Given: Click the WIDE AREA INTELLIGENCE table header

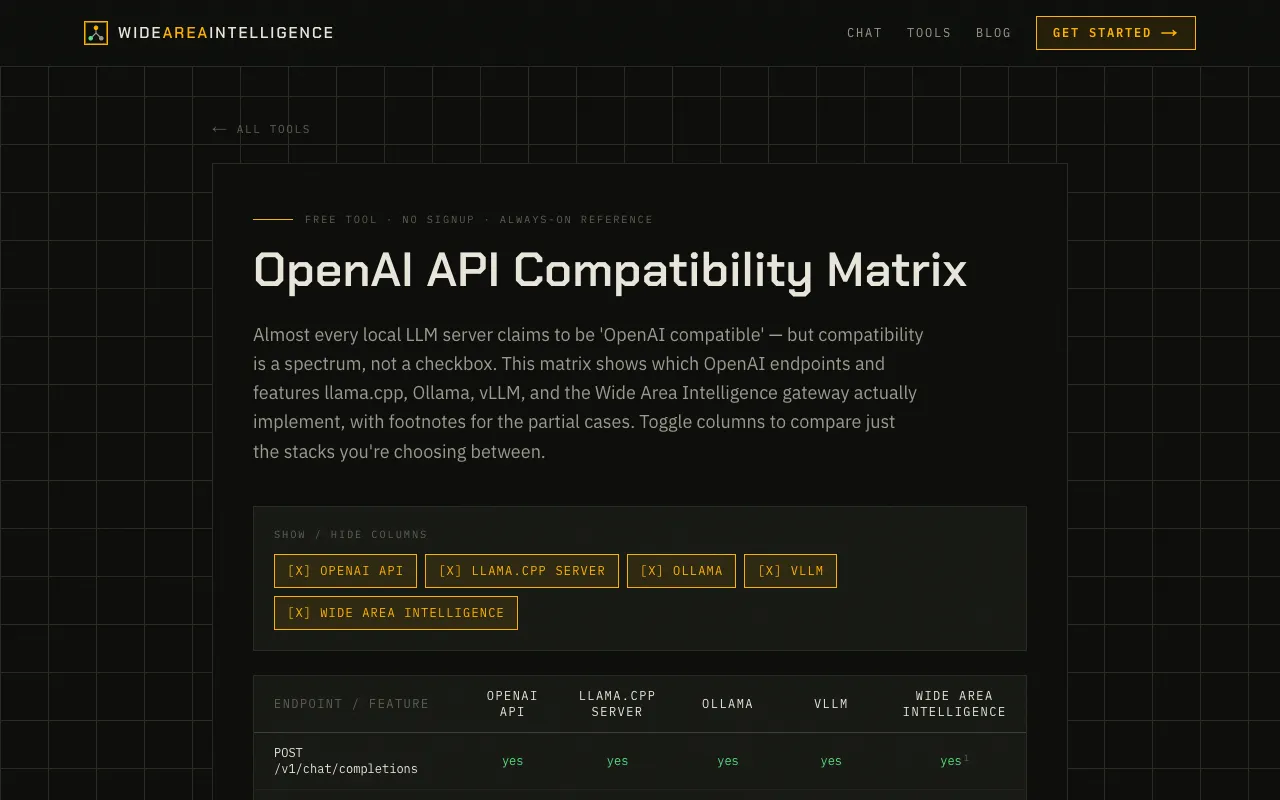Looking at the screenshot, I should tap(954, 704).
